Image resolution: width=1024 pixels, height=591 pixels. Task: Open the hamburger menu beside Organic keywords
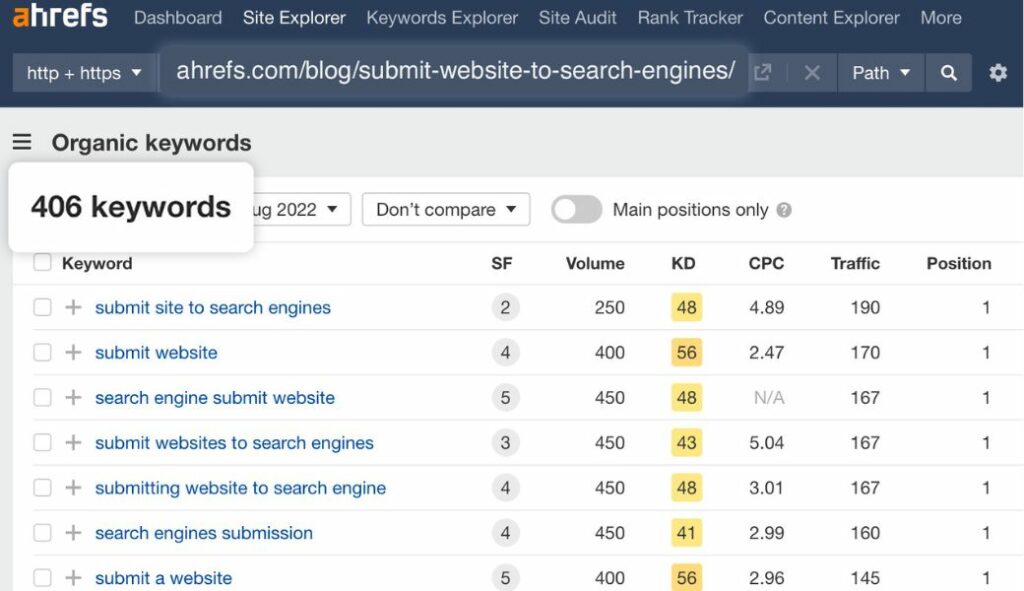click(22, 142)
